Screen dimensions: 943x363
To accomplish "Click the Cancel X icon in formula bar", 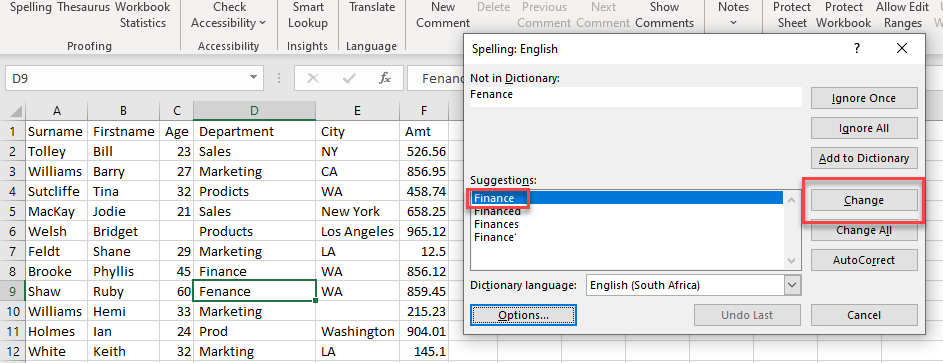I will click(x=313, y=78).
